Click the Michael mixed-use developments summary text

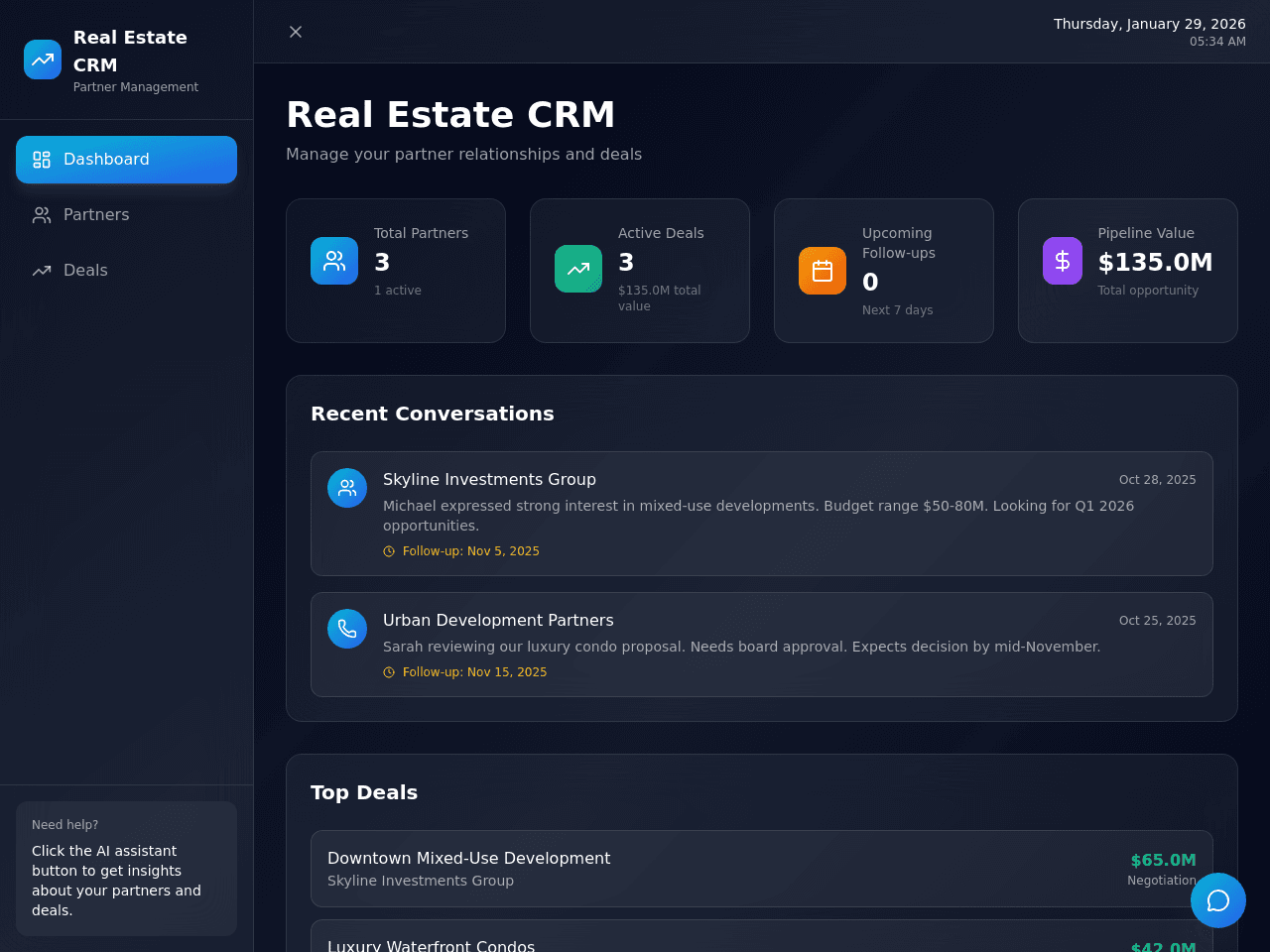click(x=759, y=516)
